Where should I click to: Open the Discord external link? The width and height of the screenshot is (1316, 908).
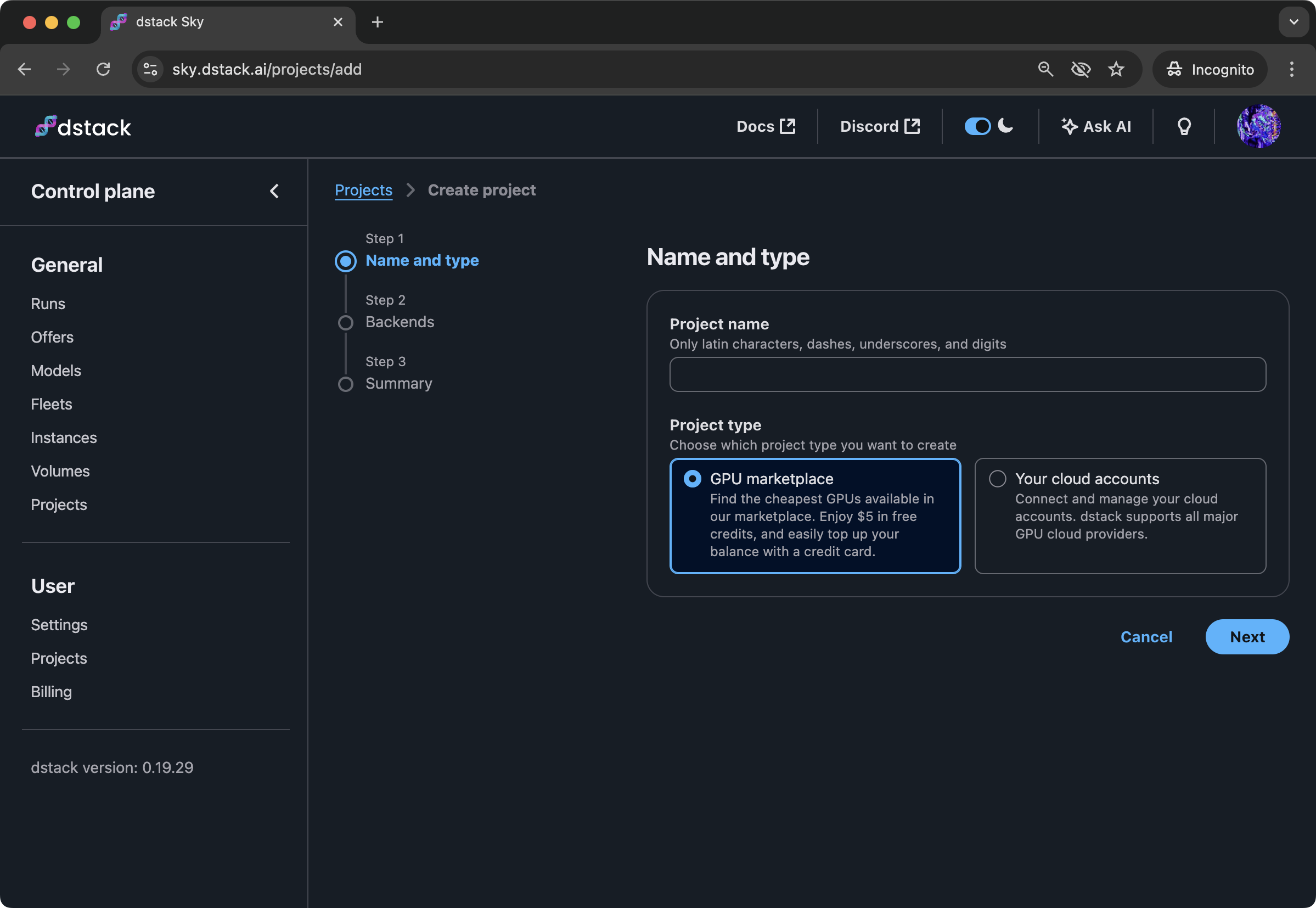[x=880, y=126]
